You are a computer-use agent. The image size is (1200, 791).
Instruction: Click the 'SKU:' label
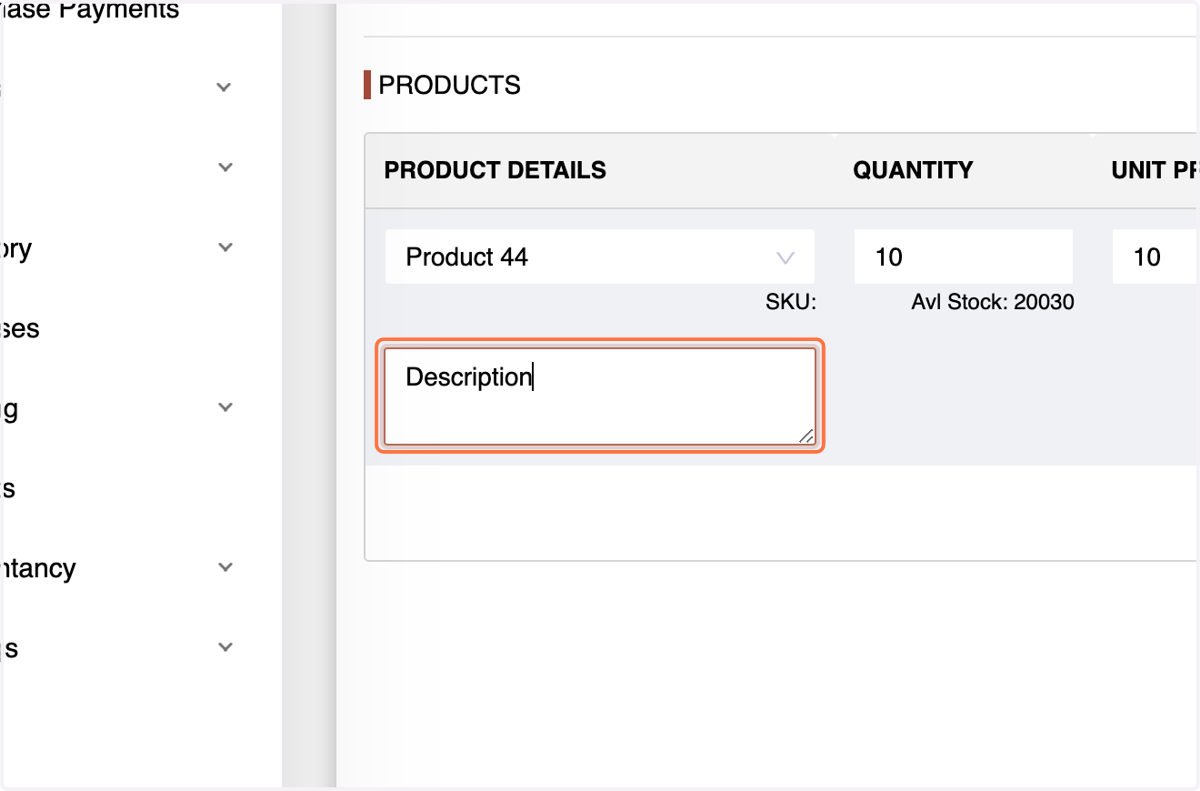[x=791, y=302]
